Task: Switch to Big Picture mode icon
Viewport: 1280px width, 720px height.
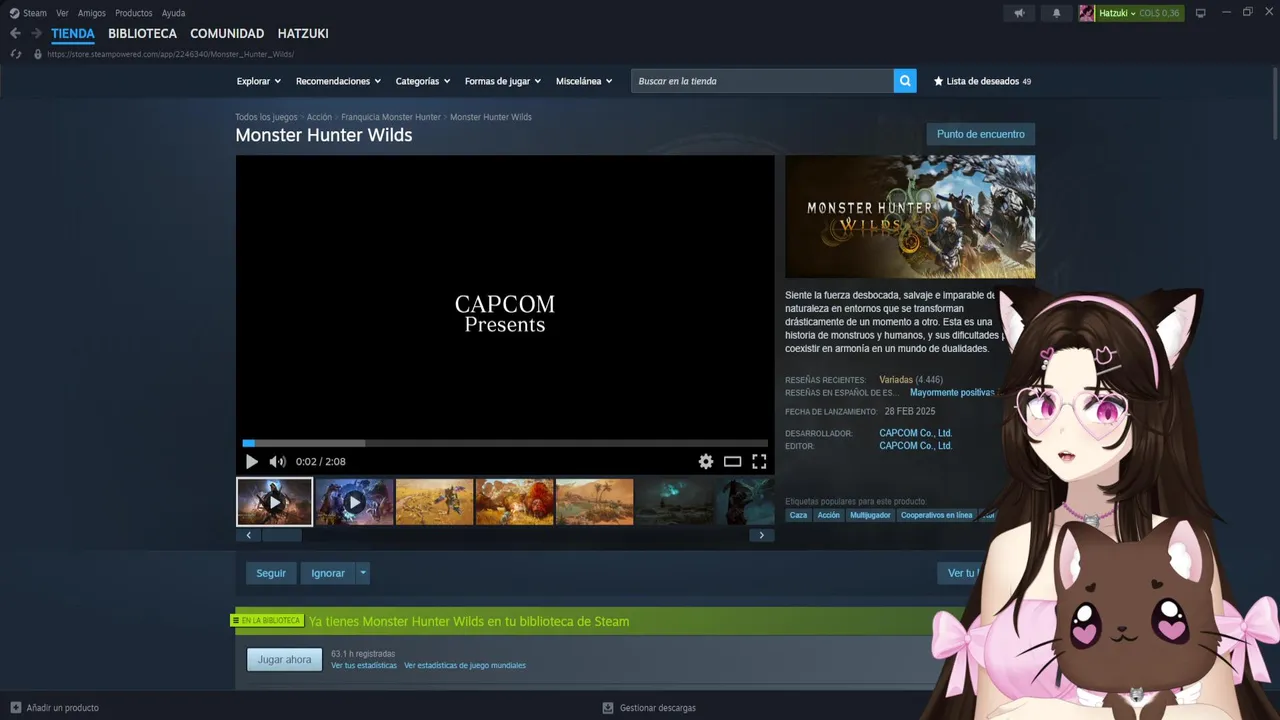Action: (1201, 13)
